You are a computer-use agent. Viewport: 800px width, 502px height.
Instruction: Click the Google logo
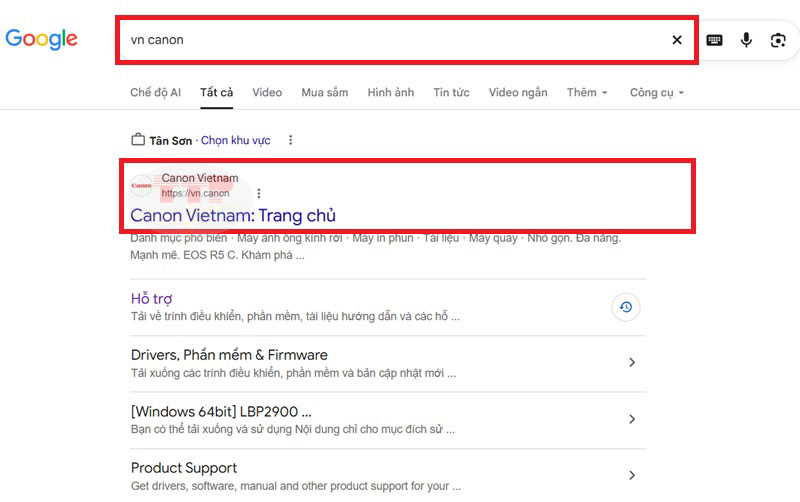click(x=41, y=39)
